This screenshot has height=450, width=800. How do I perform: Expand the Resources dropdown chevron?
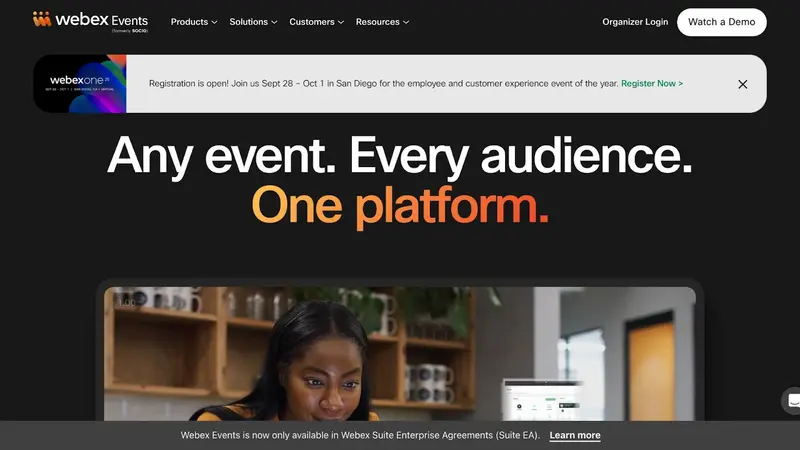[406, 22]
